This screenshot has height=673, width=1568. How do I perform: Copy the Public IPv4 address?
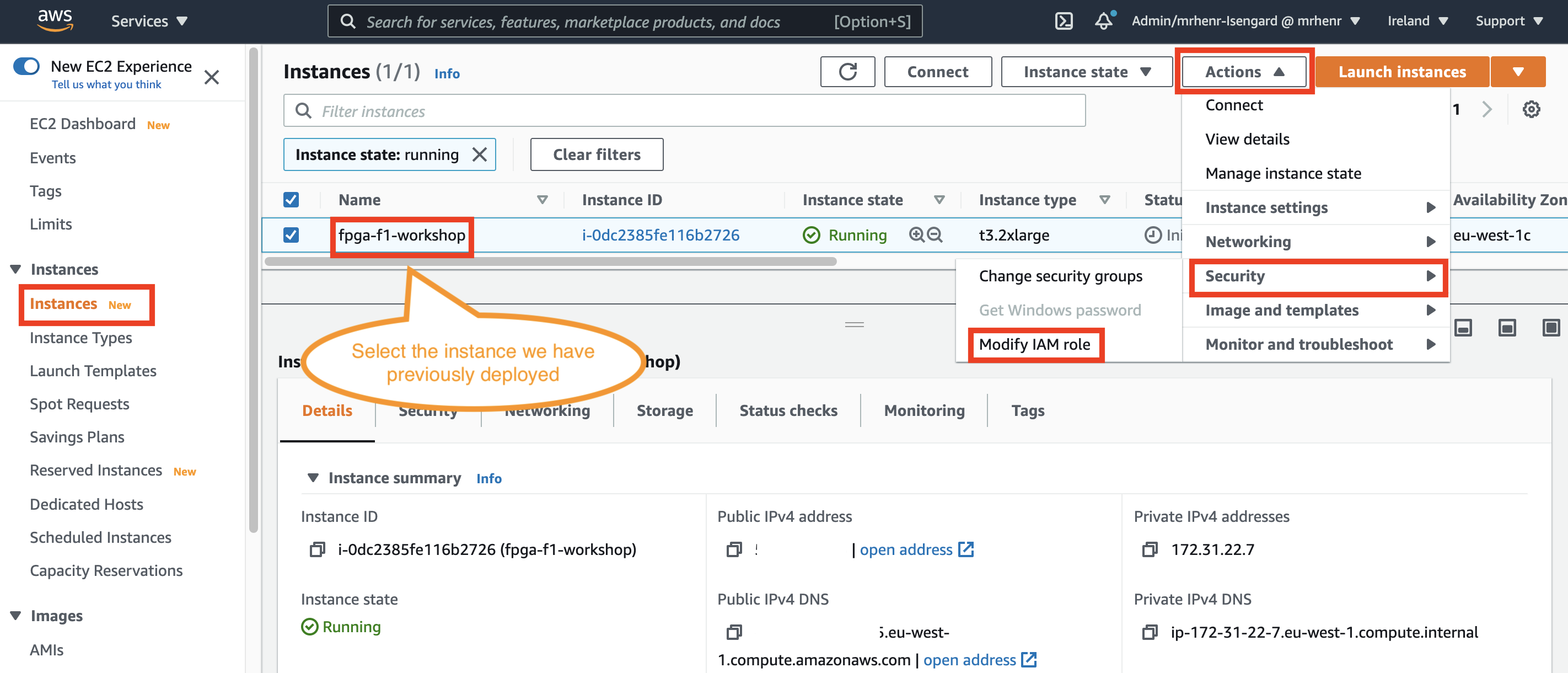(734, 549)
